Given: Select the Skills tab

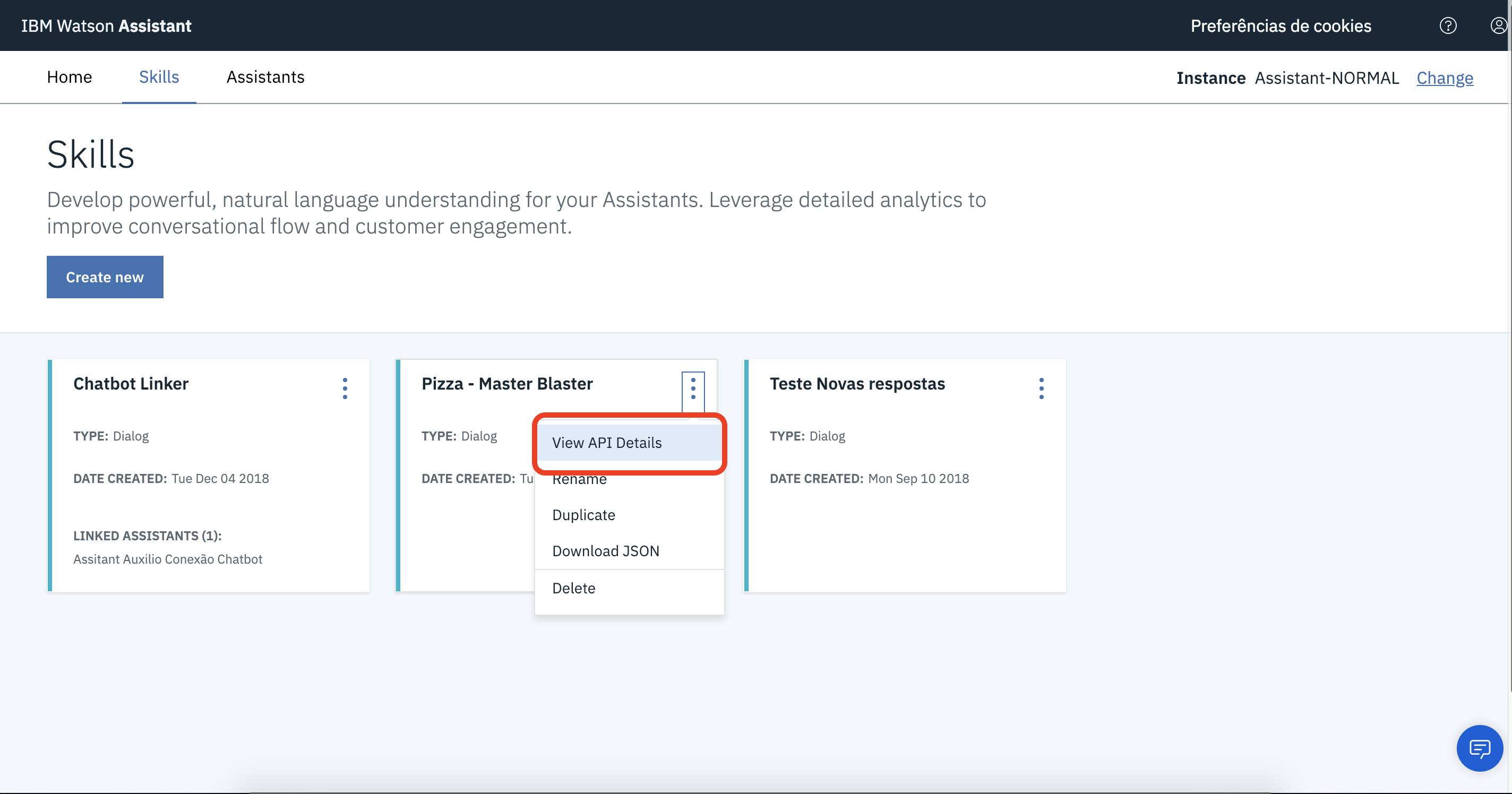Looking at the screenshot, I should point(159,77).
